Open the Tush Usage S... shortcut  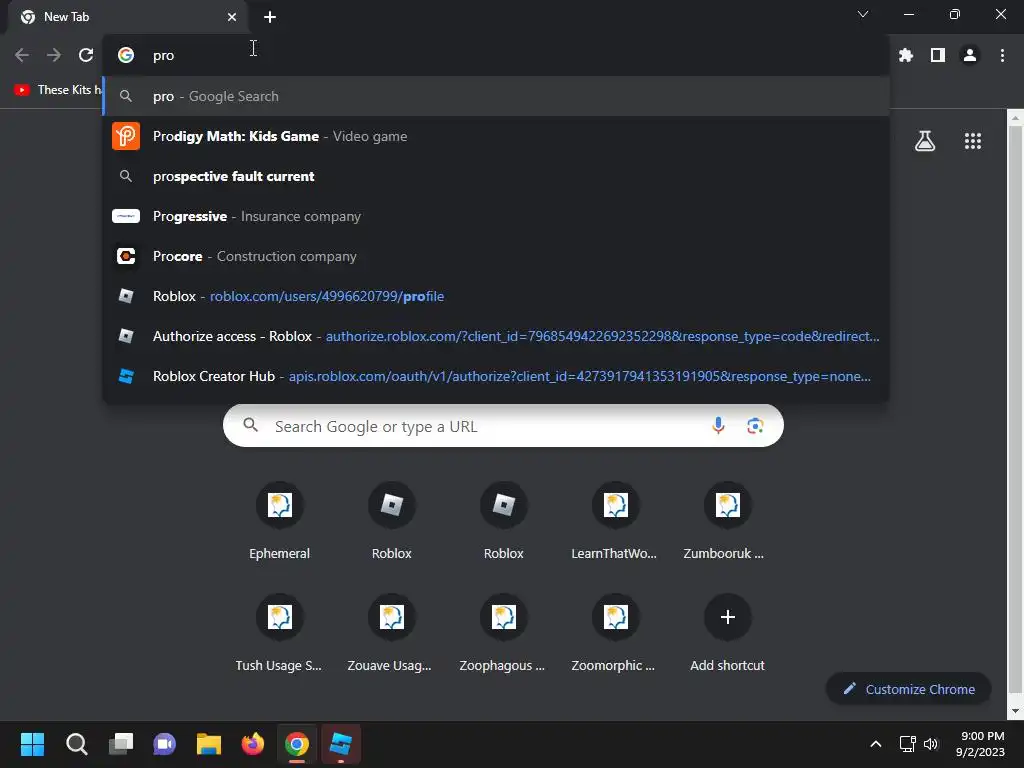[280, 633]
